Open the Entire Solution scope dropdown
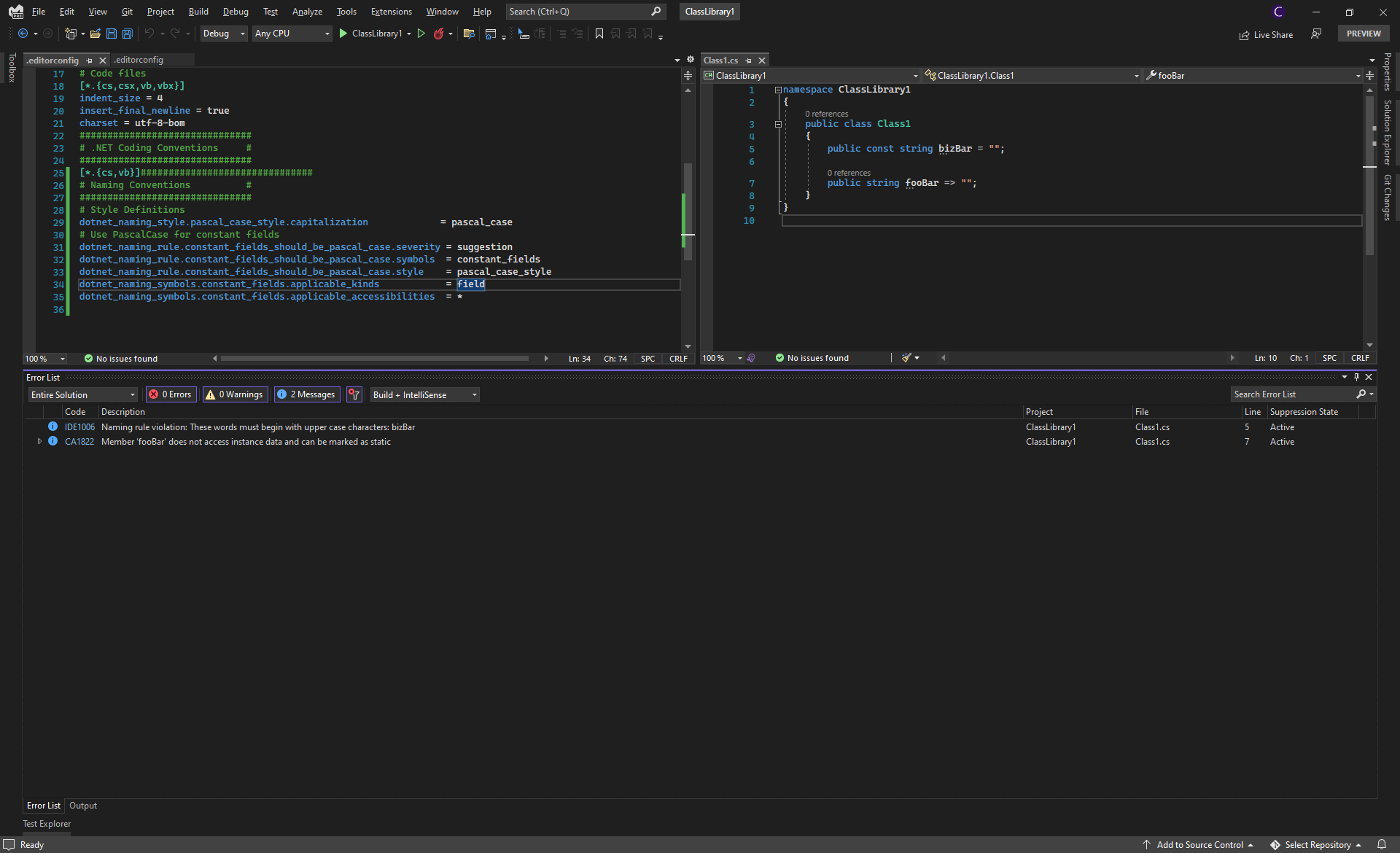This screenshot has height=853, width=1400. tap(82, 394)
